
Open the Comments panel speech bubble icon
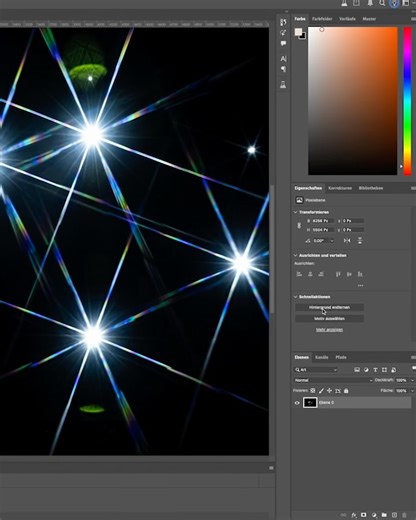click(x=283, y=43)
